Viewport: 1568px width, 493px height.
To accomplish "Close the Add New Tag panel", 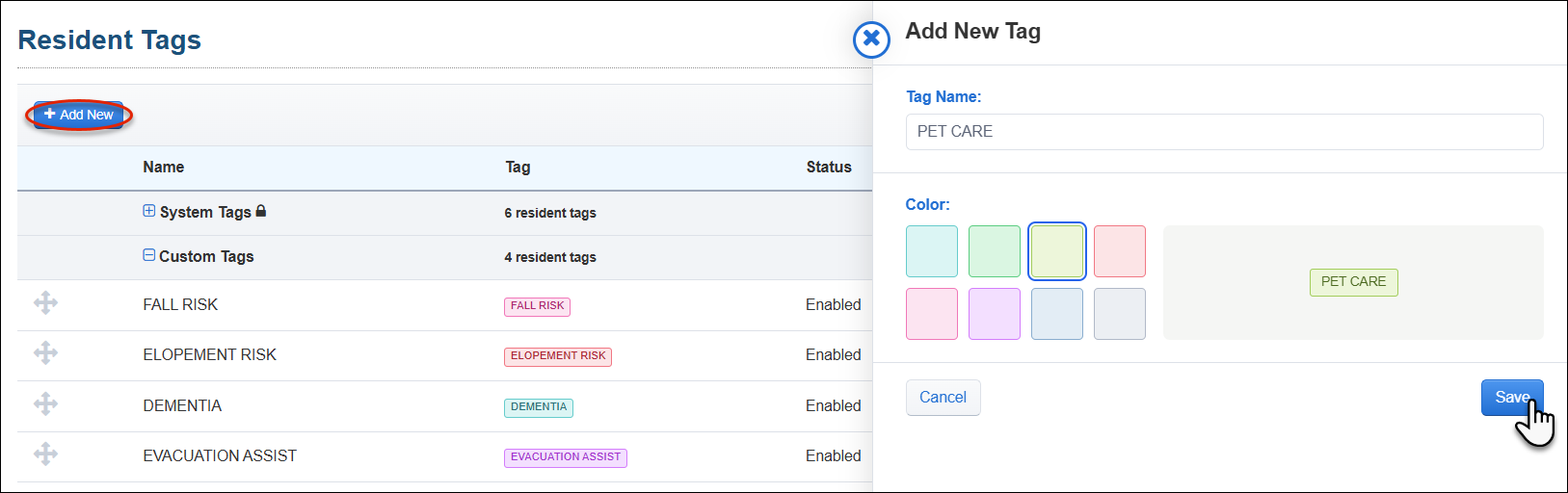I will (871, 39).
